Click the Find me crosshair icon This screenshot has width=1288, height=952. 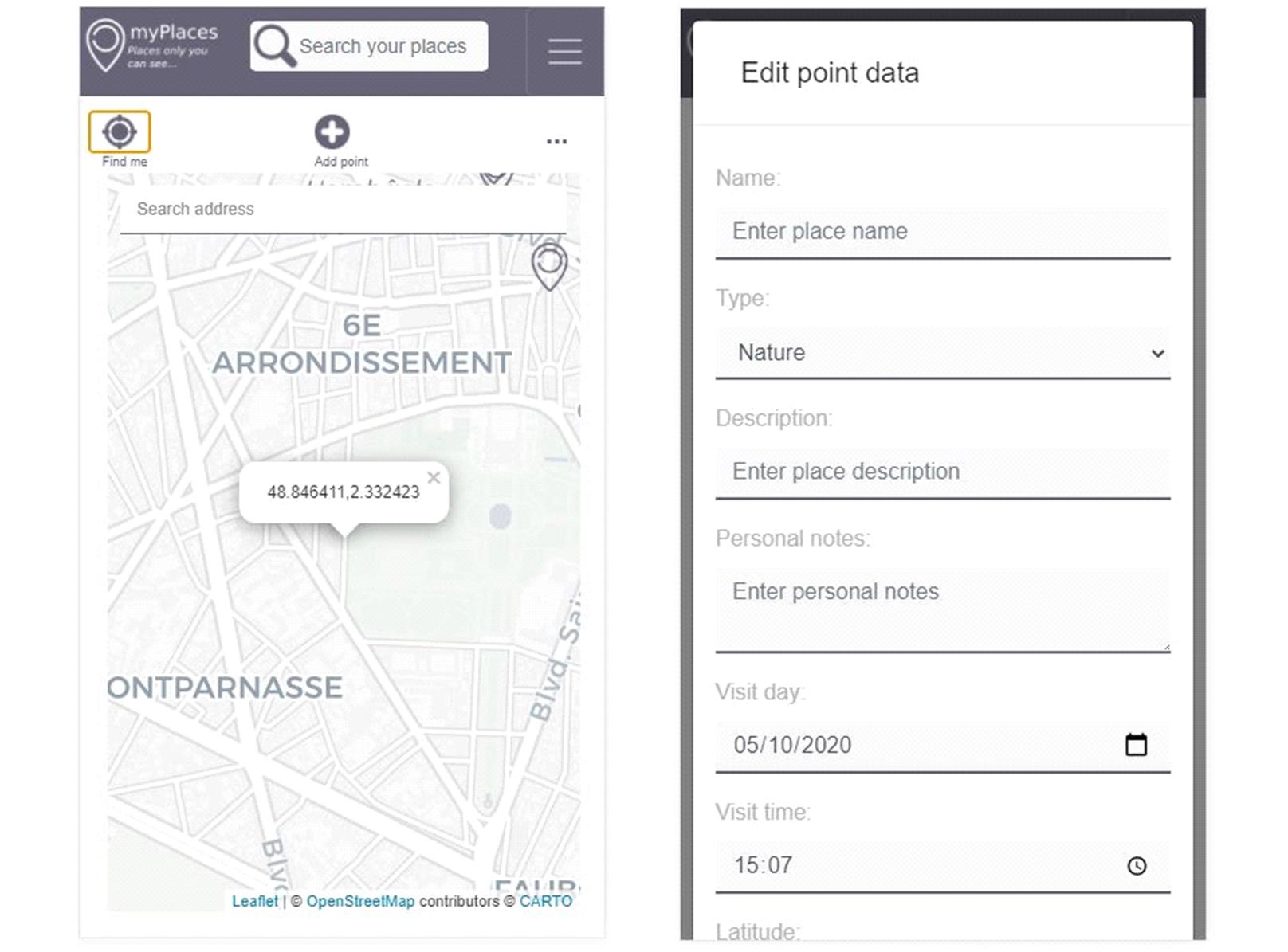click(x=120, y=131)
